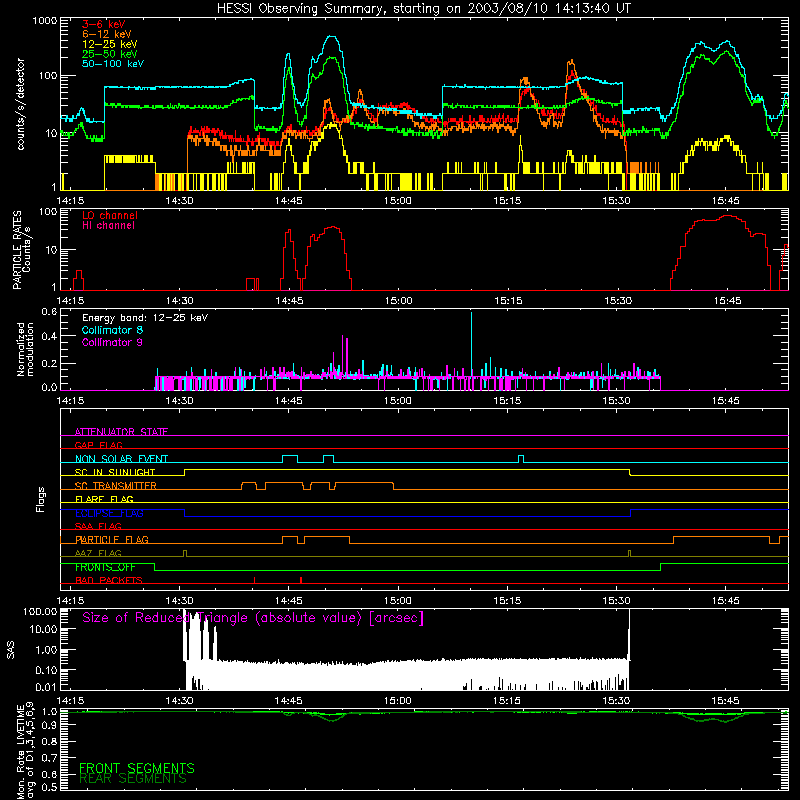Viewport: 800px width, 800px height.
Task: Click the FRONTS OFF flag label
Action: pyautogui.click(x=105, y=567)
